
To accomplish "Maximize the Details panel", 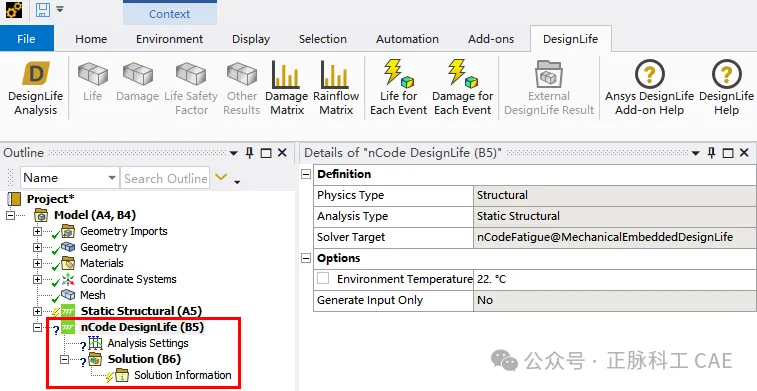I will [x=728, y=154].
